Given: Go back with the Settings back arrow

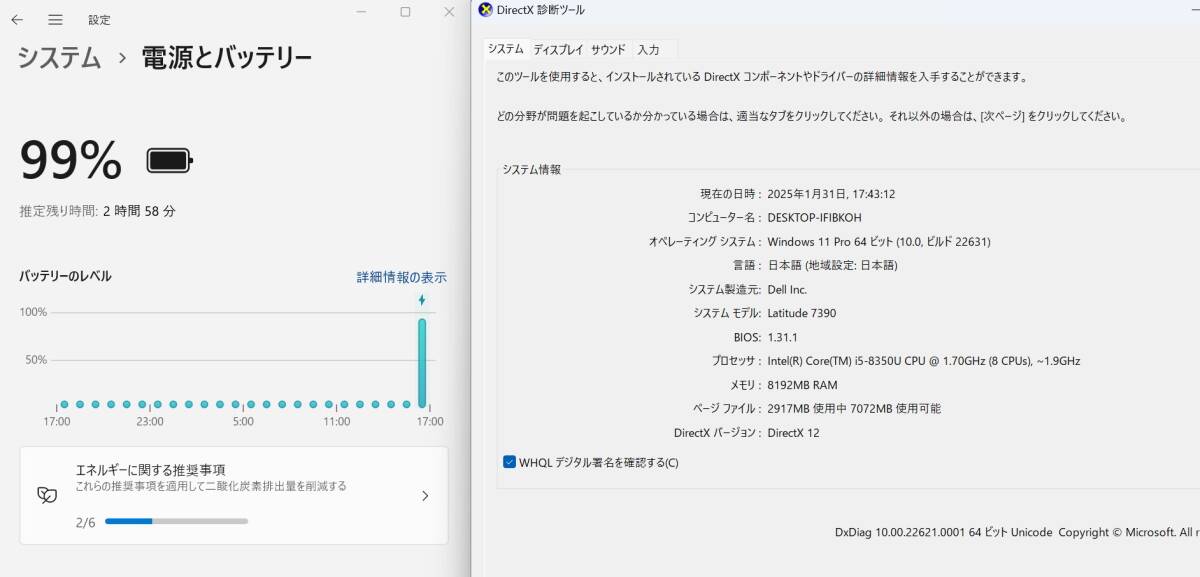Looking at the screenshot, I should pos(17,19).
